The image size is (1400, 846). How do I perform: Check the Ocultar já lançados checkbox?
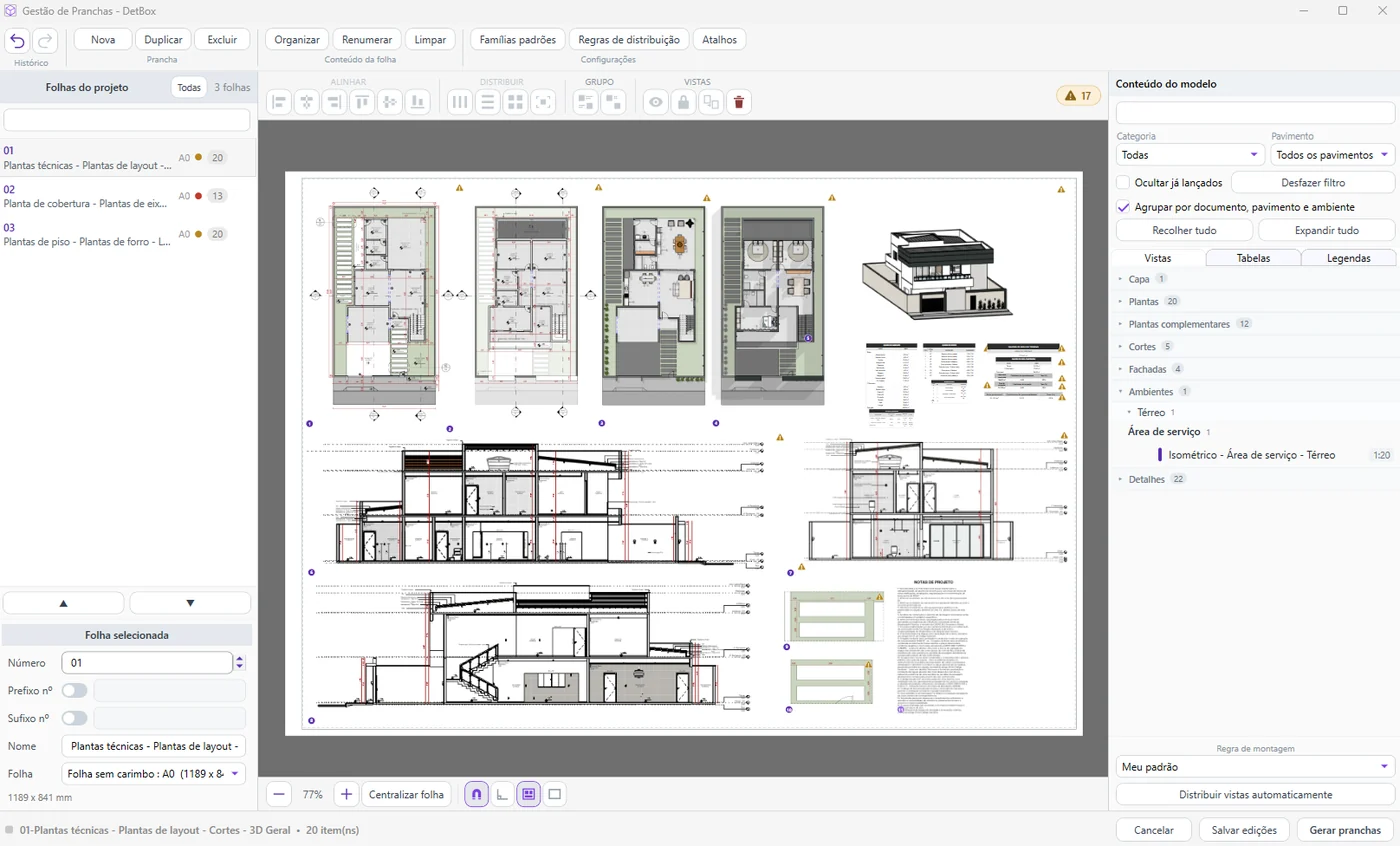pyautogui.click(x=1123, y=183)
